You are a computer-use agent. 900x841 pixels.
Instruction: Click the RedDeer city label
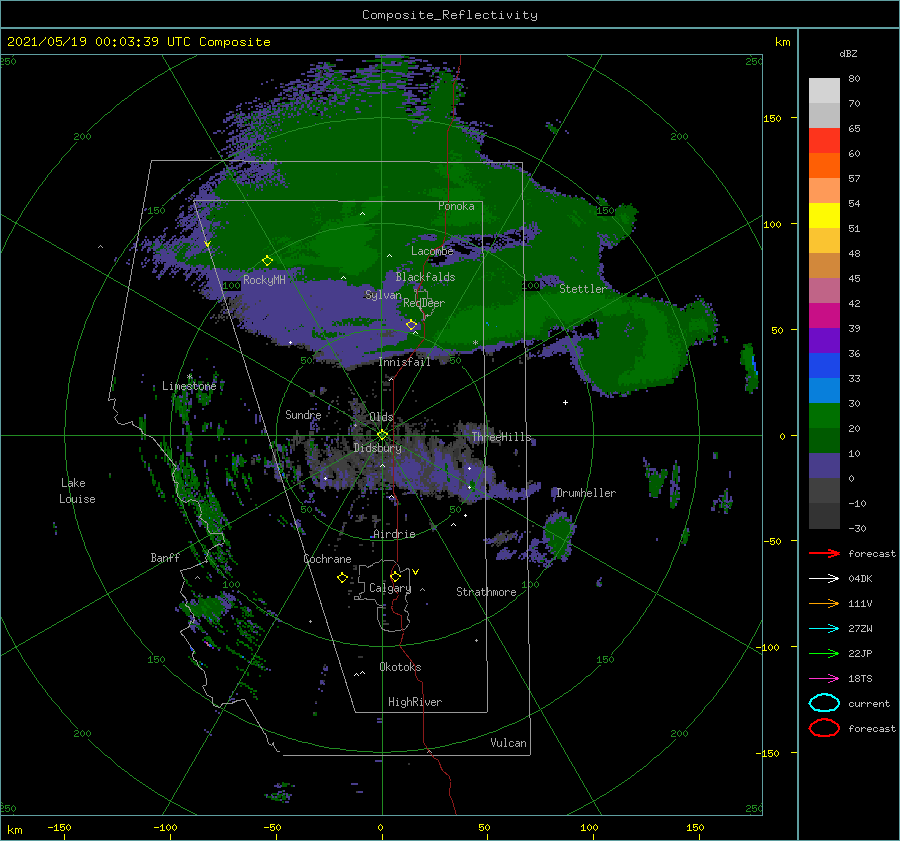click(424, 303)
